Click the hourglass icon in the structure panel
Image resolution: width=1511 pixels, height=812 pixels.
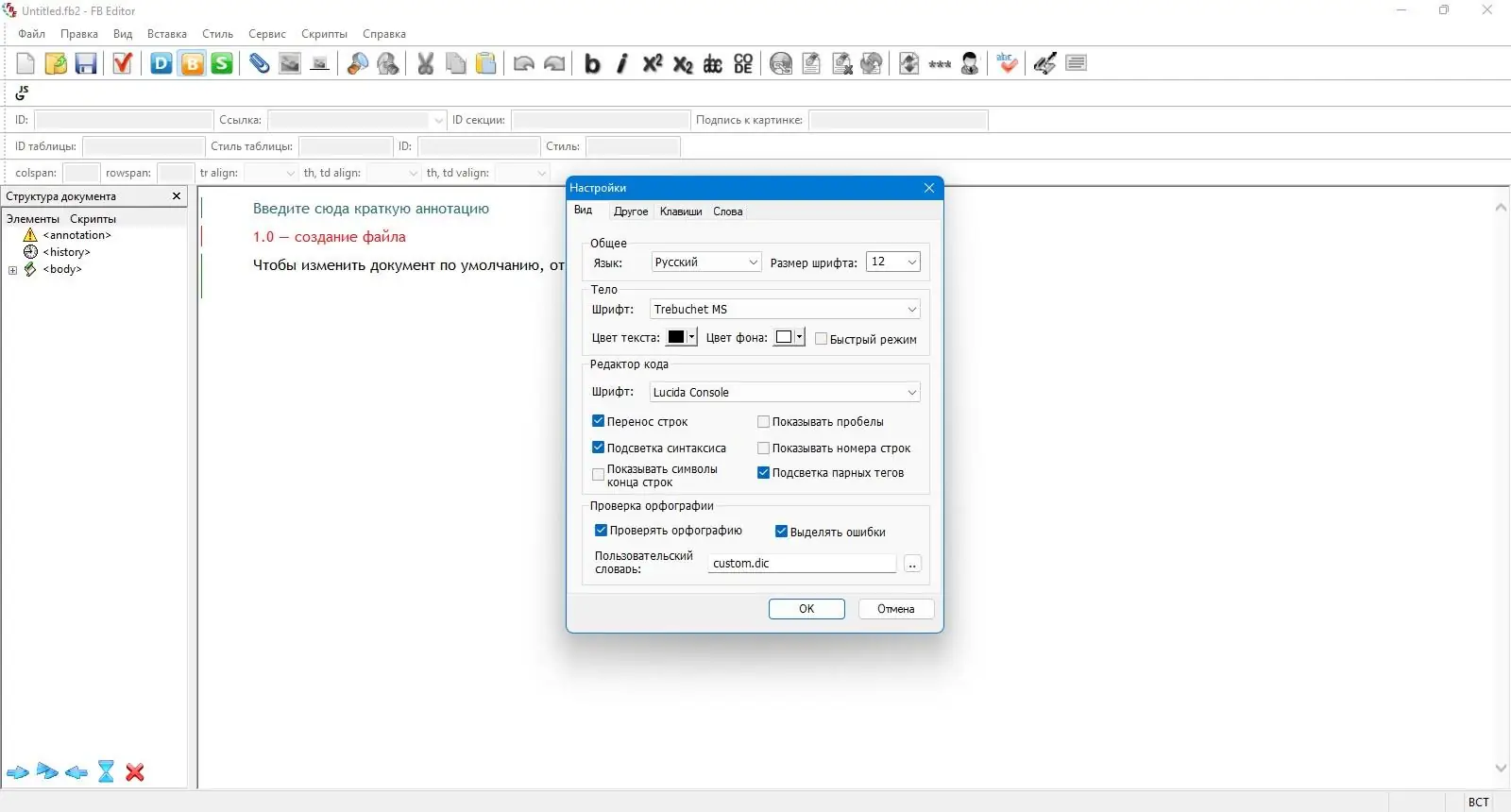coord(106,772)
